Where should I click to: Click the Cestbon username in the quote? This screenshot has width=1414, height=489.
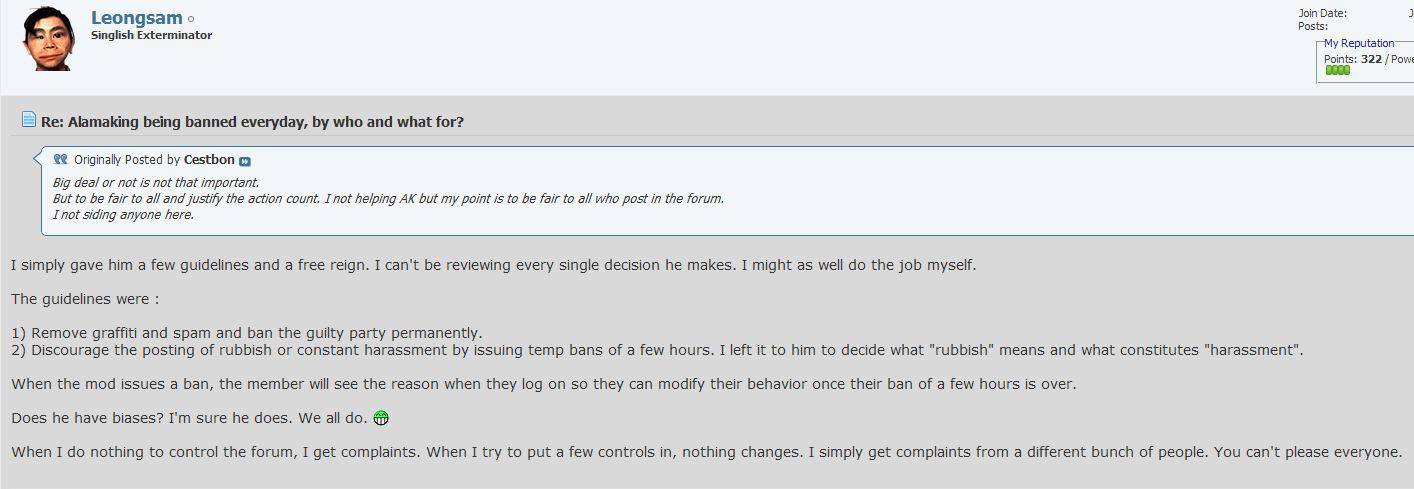click(209, 160)
